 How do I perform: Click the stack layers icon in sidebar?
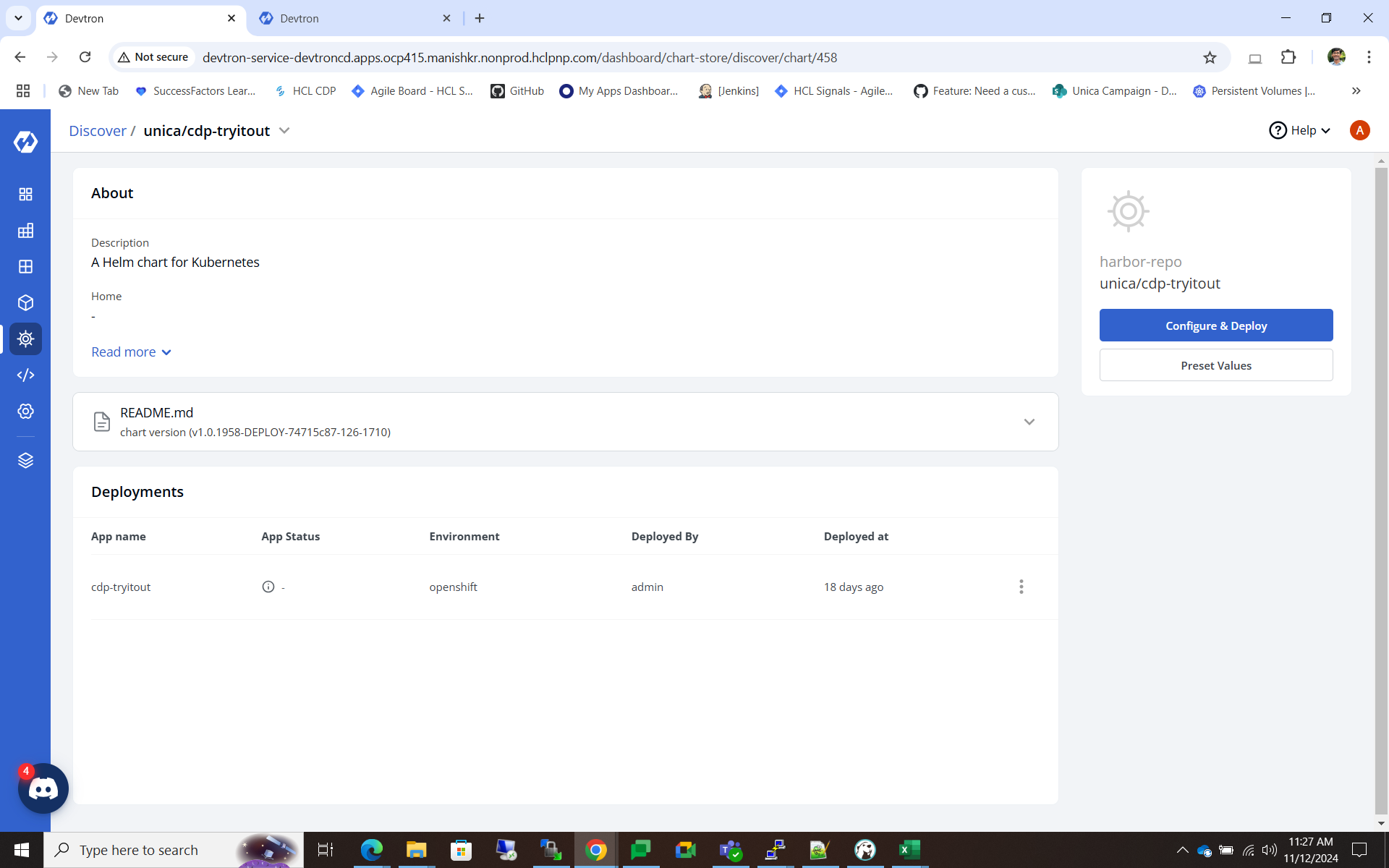click(25, 461)
